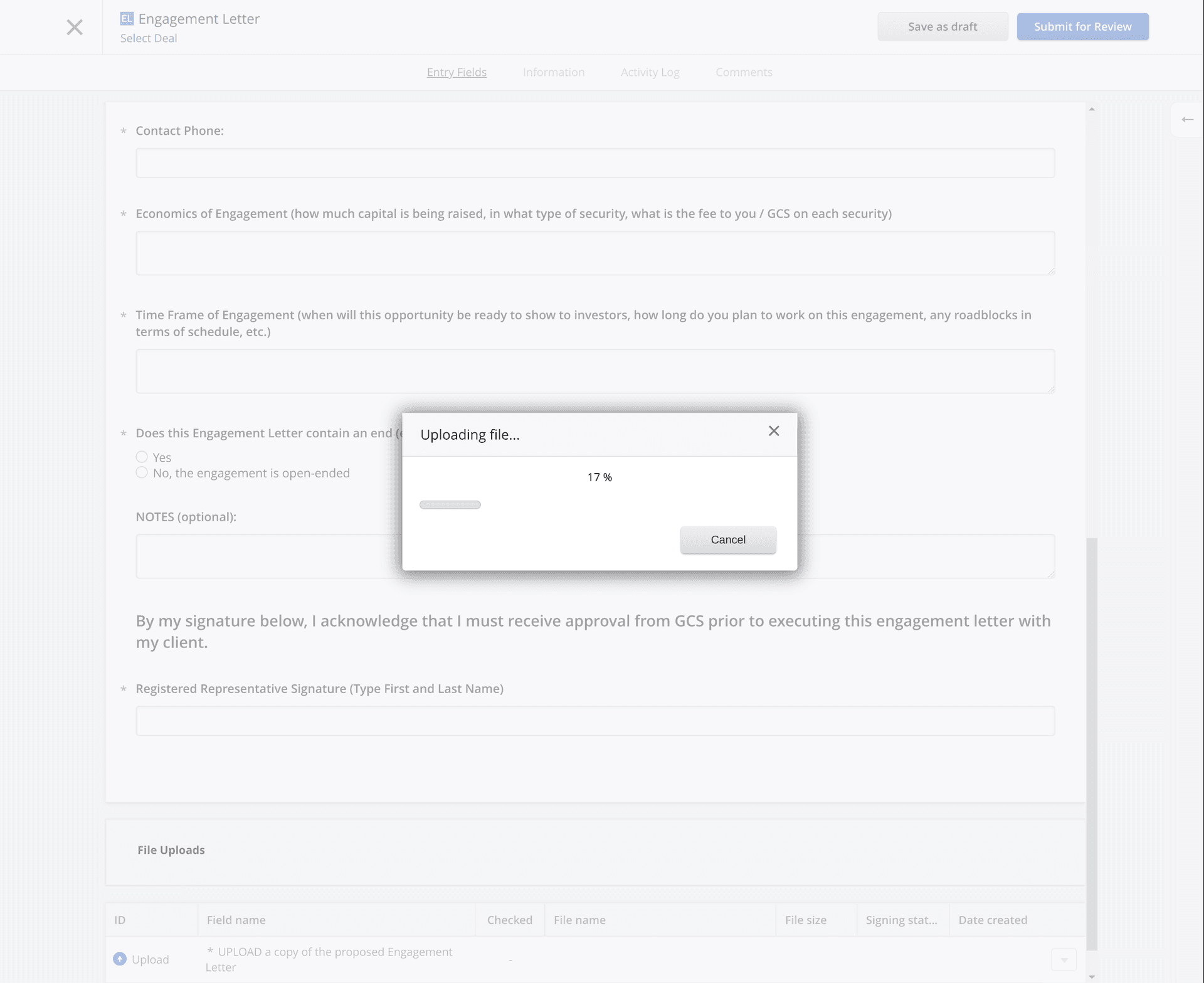
Task: Click the Contact Phone input field
Action: [x=596, y=163]
